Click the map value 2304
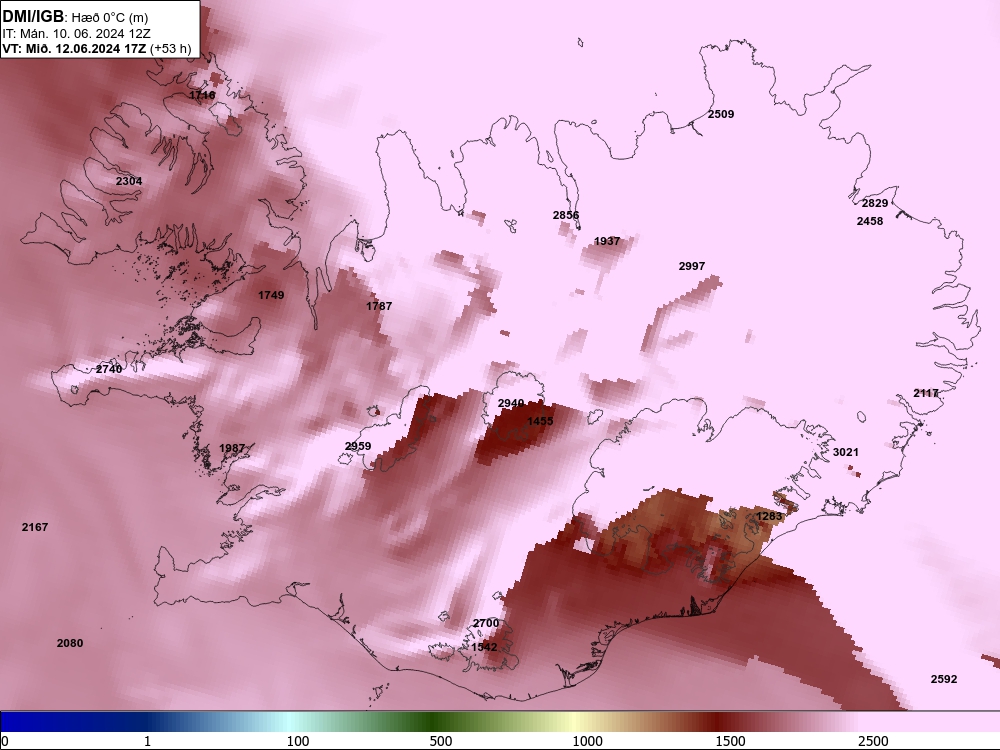1000x750 pixels. click(x=129, y=181)
